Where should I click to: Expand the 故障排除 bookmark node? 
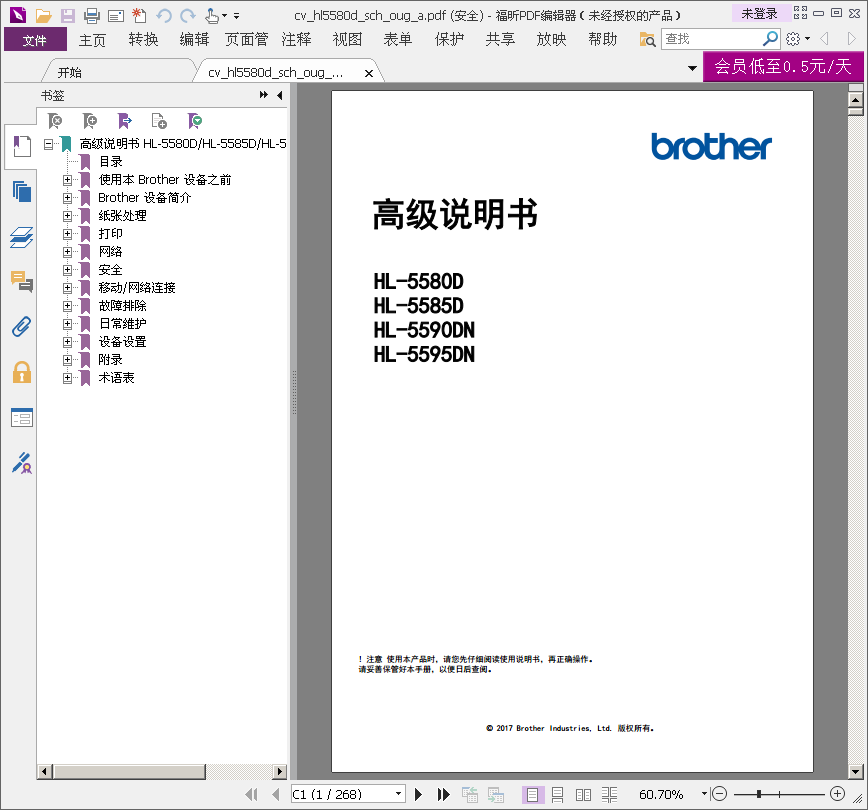click(x=68, y=306)
